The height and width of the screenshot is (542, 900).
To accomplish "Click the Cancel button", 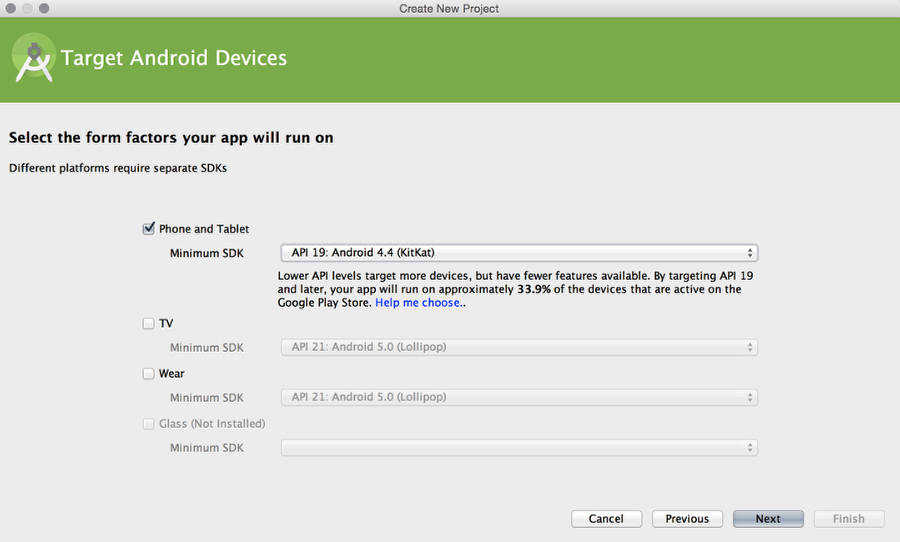I will (x=606, y=518).
